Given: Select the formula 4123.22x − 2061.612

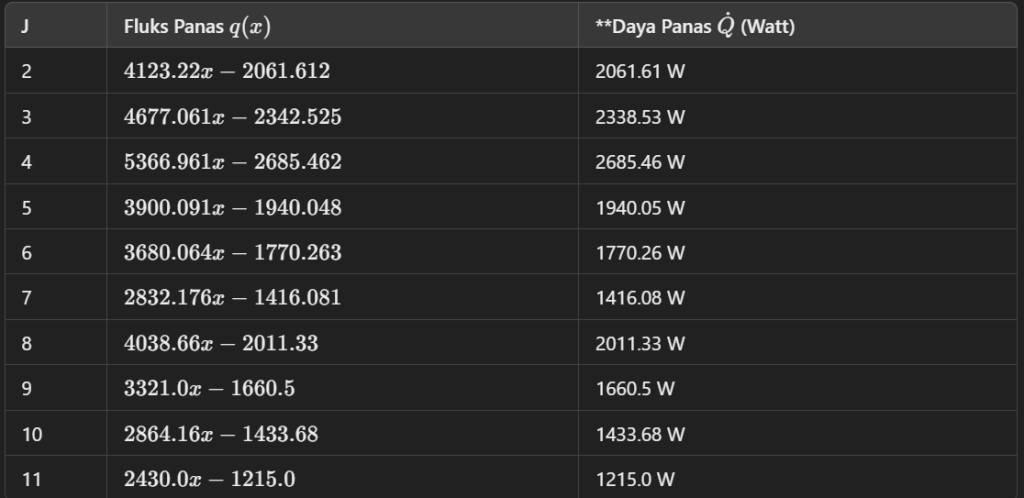Looking at the screenshot, I should tap(227, 71).
